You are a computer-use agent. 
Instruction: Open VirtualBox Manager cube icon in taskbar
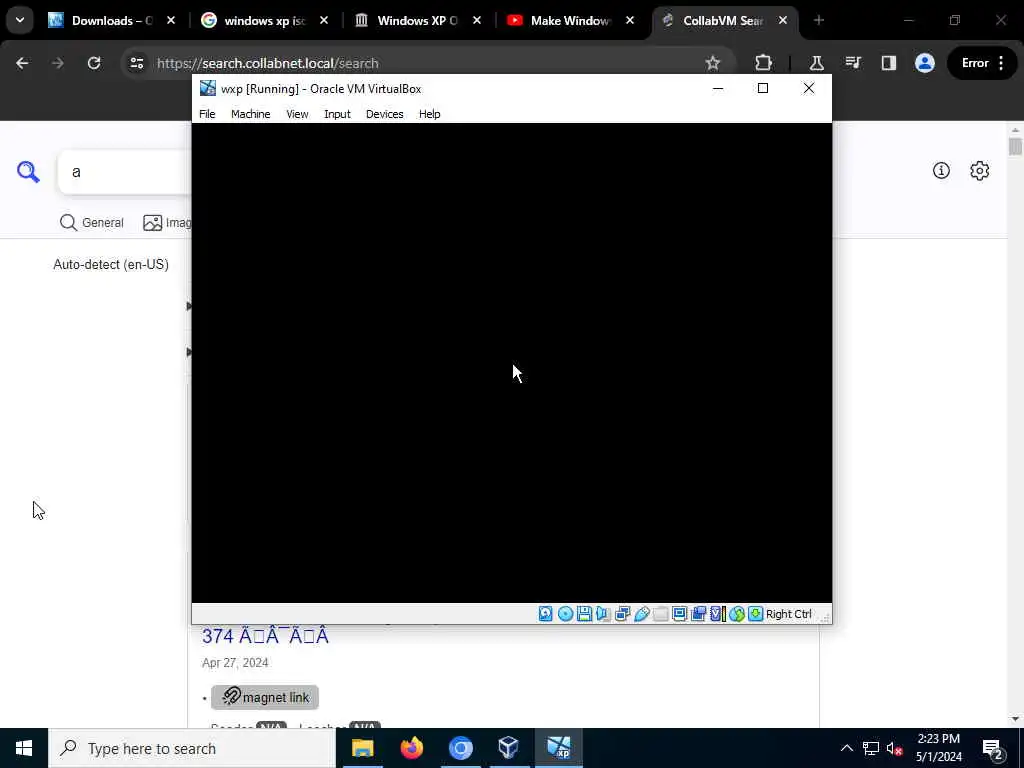point(509,748)
